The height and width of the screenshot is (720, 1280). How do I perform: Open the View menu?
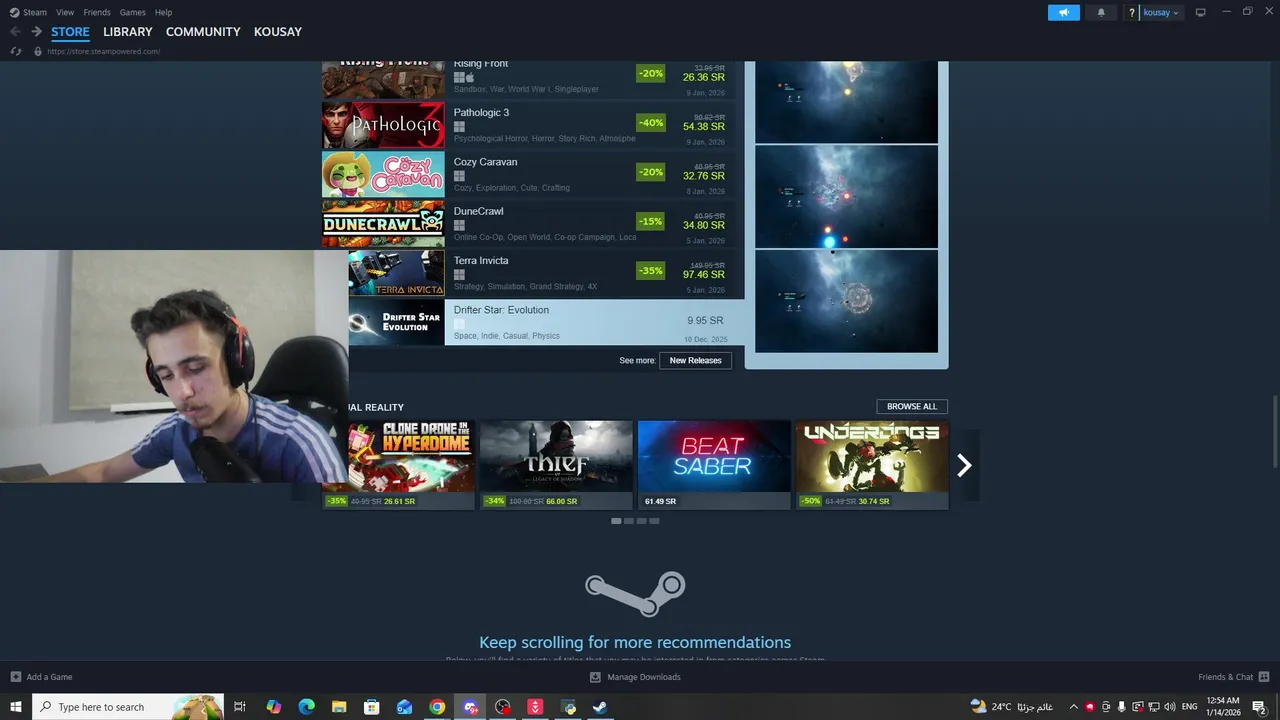[65, 12]
